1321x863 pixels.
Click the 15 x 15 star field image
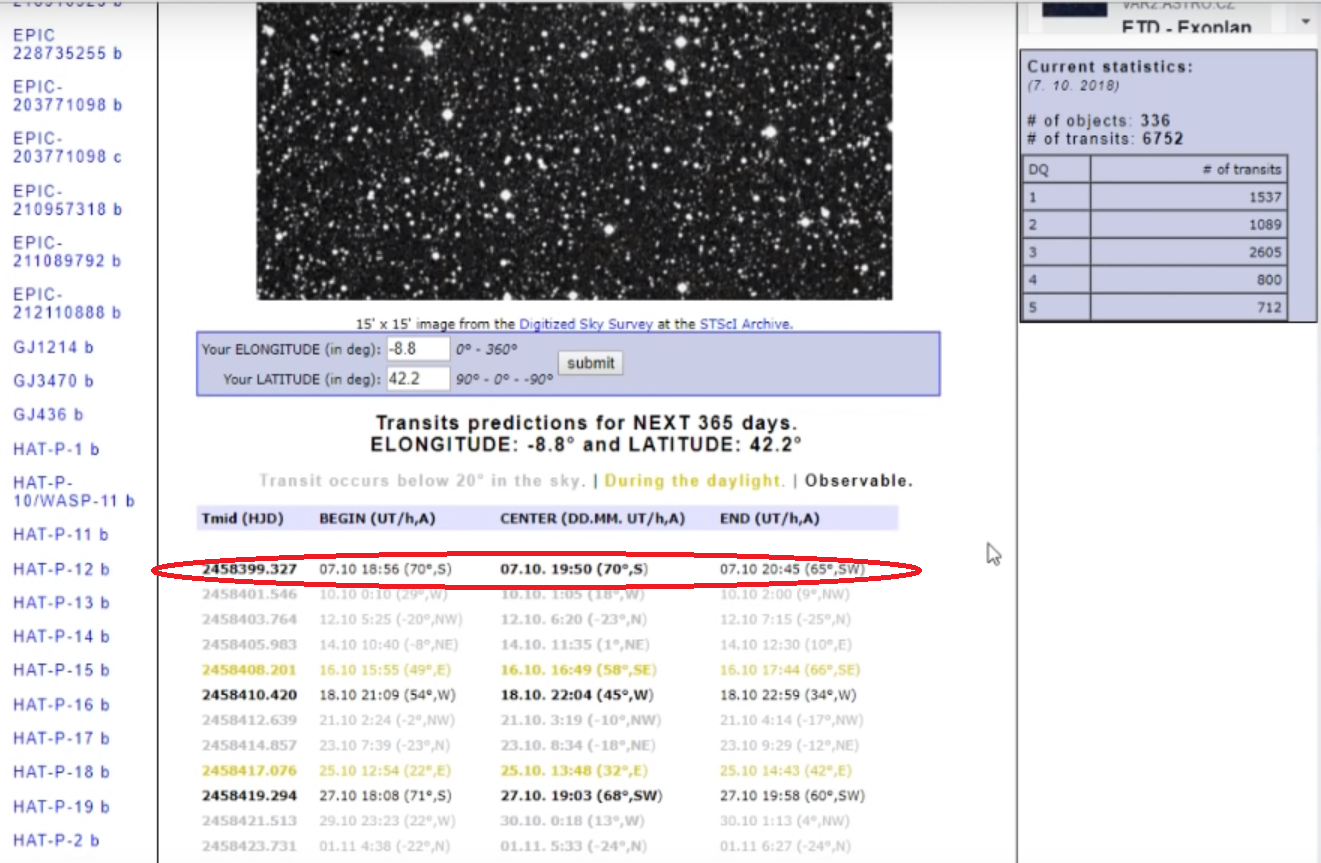coord(573,150)
